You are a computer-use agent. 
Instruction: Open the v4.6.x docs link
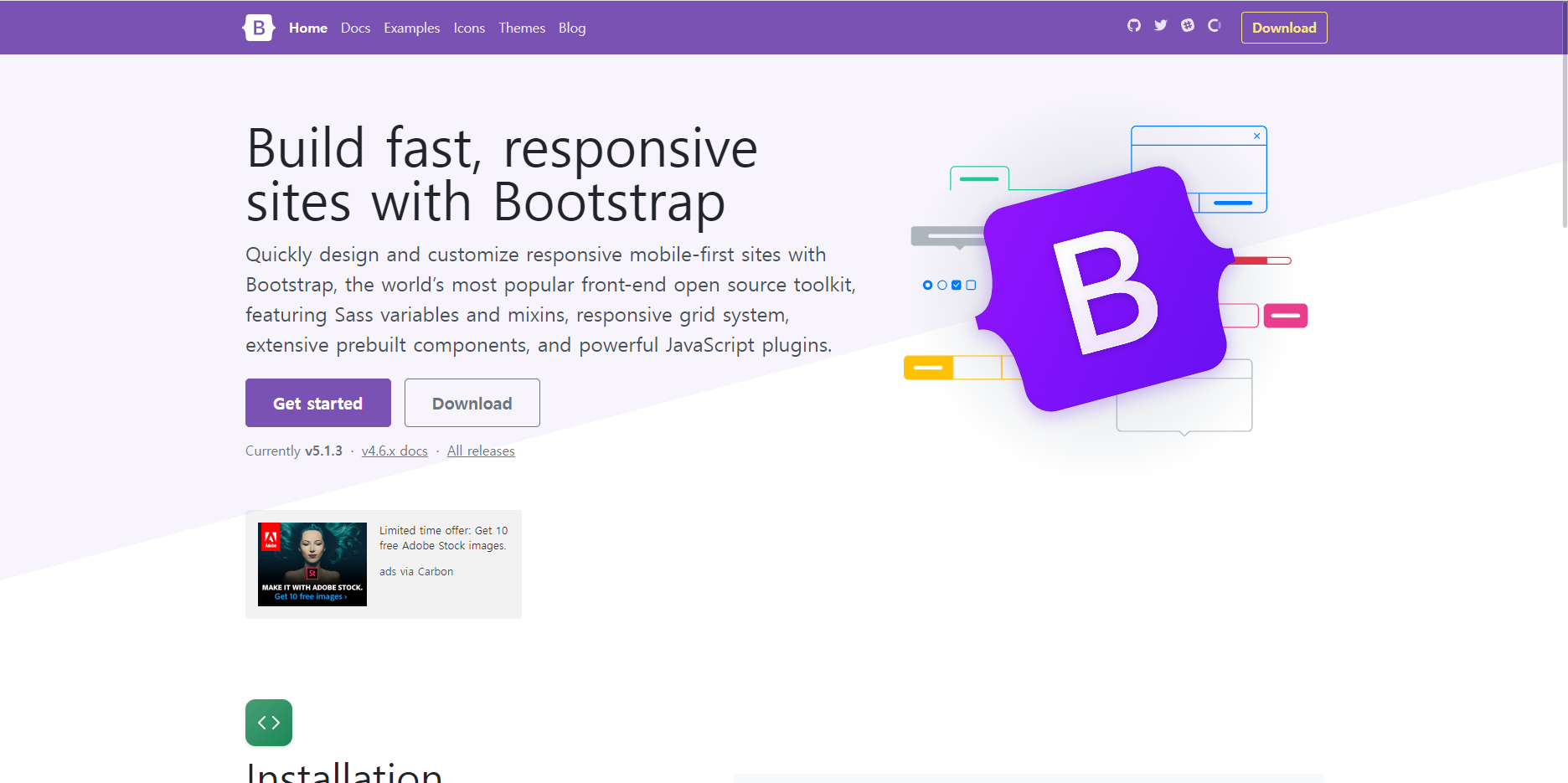coord(395,451)
